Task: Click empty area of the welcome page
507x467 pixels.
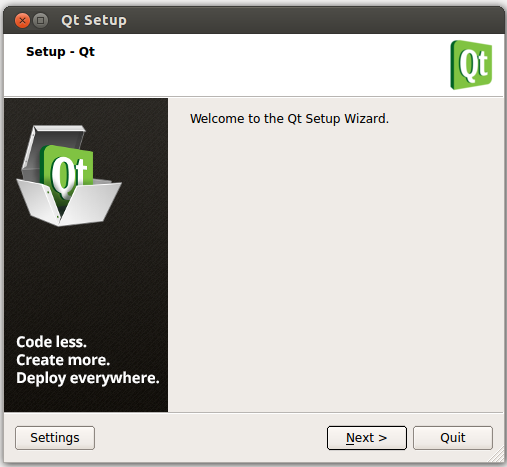Action: pos(335,267)
